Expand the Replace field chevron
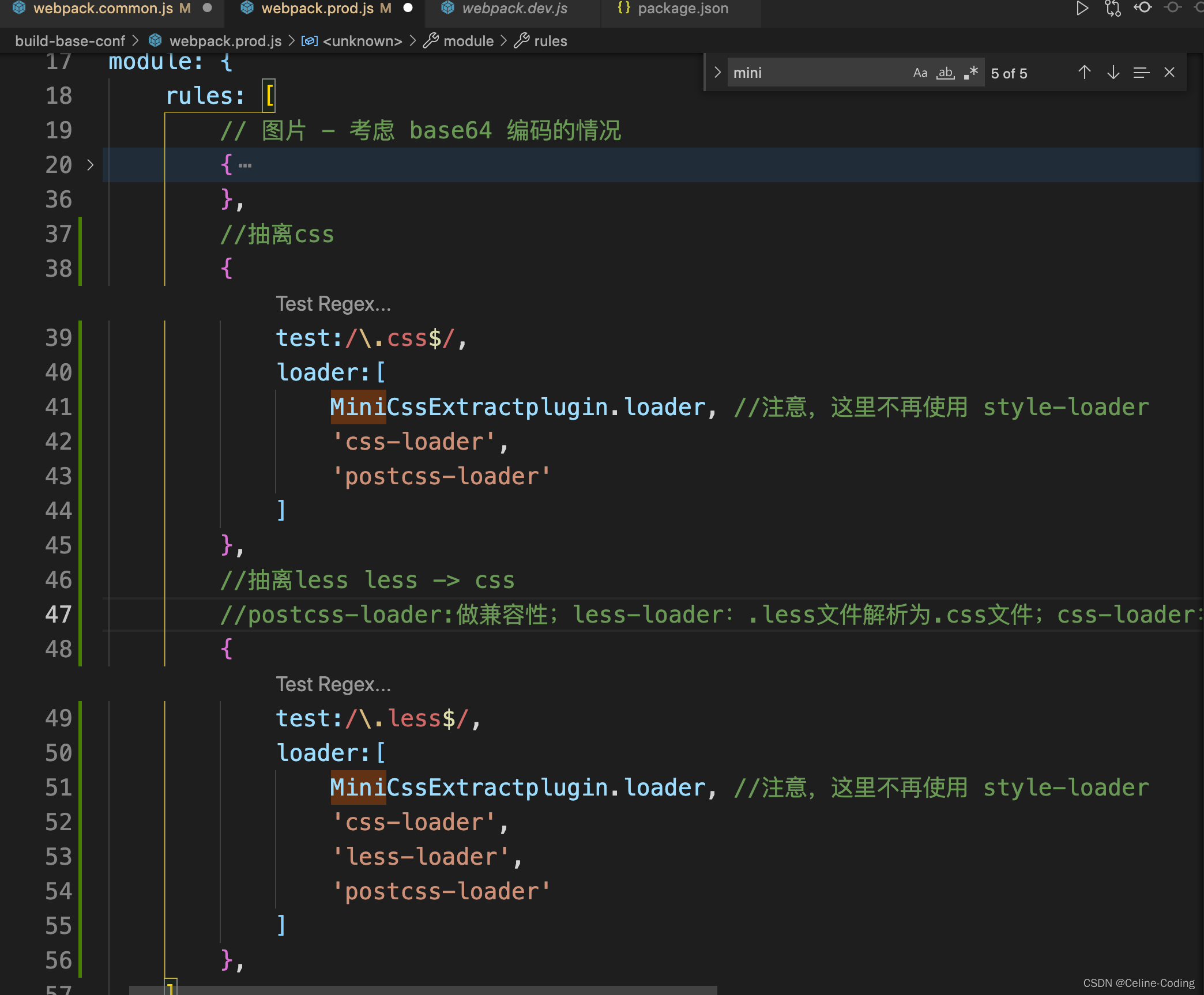Screen dimensions: 1204x995 click(717, 73)
